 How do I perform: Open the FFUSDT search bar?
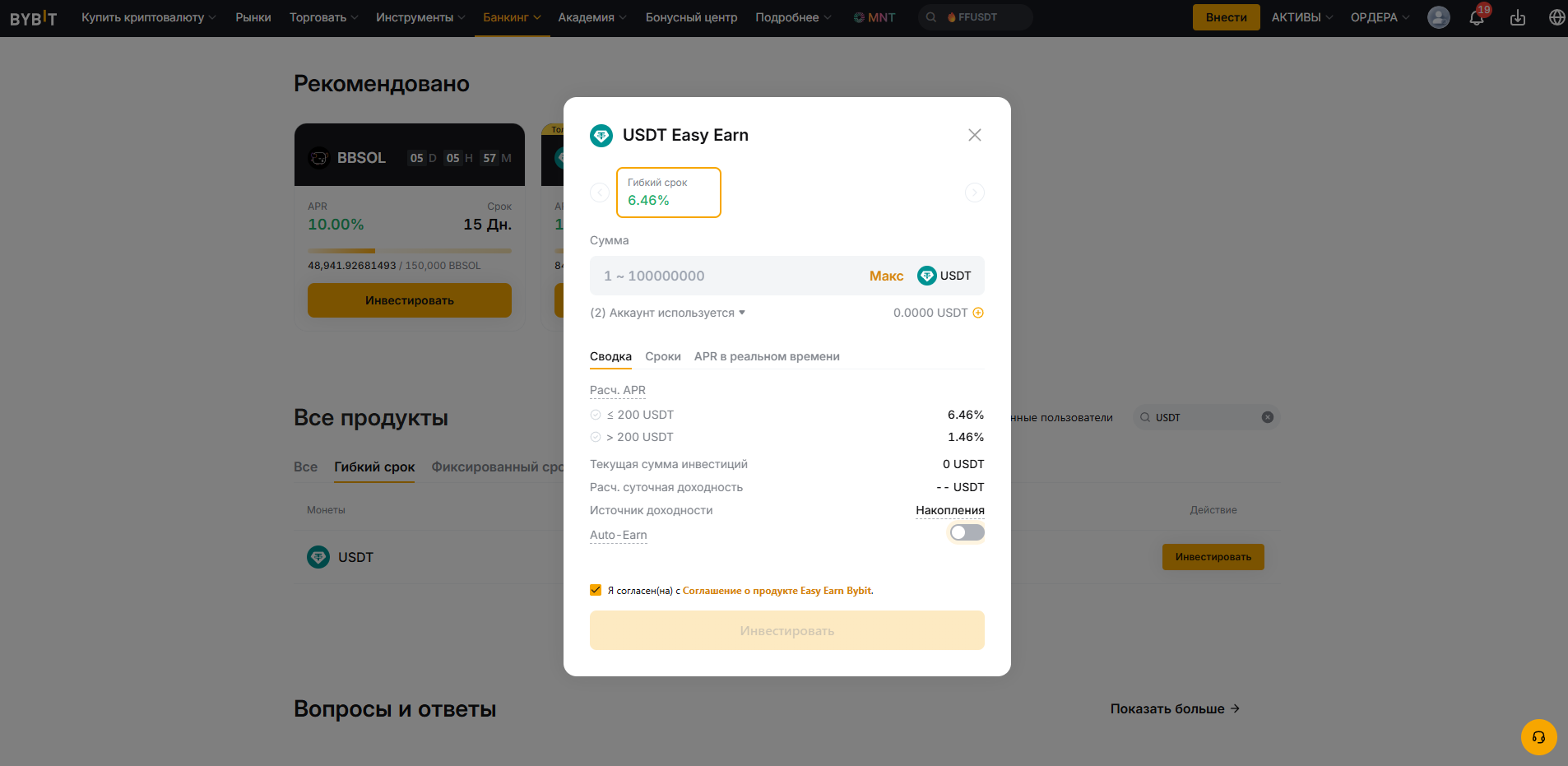976,16
